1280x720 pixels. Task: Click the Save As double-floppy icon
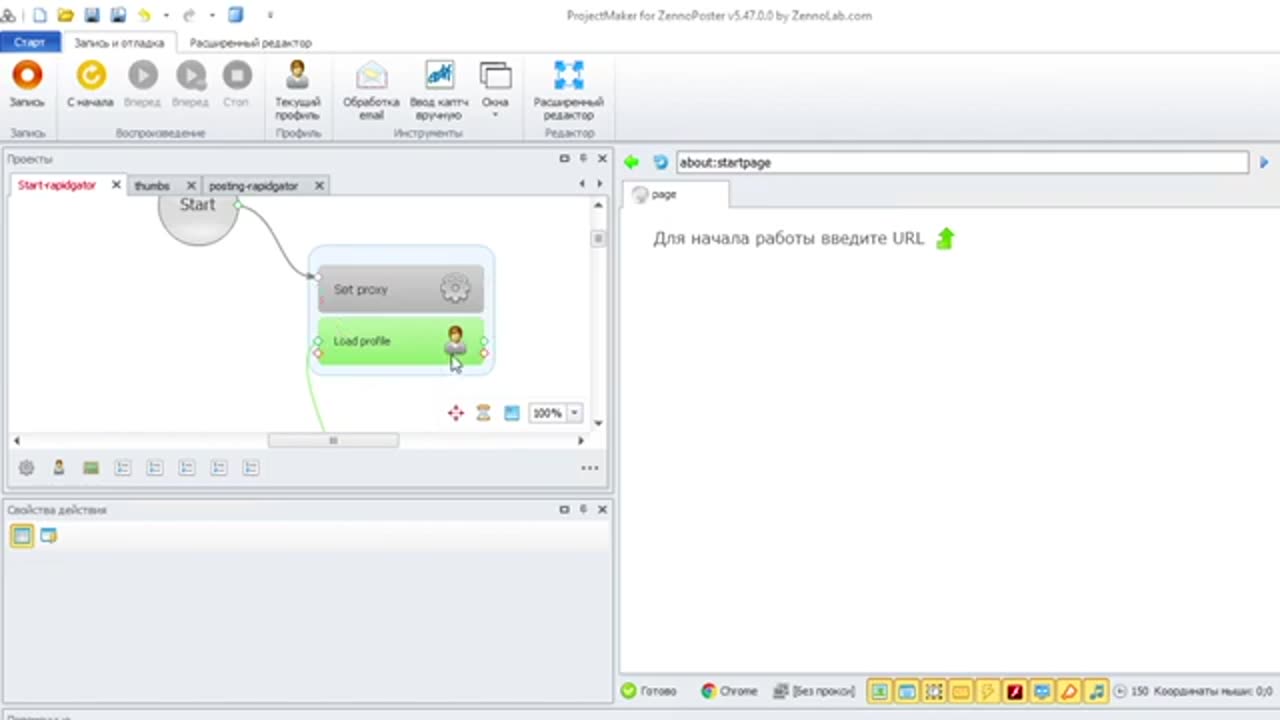click(x=119, y=15)
